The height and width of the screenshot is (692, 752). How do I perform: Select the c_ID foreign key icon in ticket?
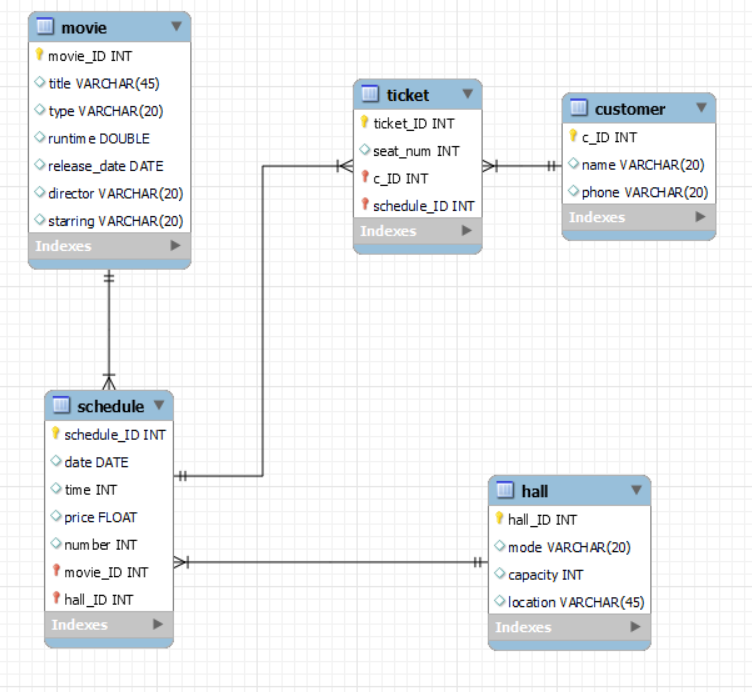(x=365, y=177)
